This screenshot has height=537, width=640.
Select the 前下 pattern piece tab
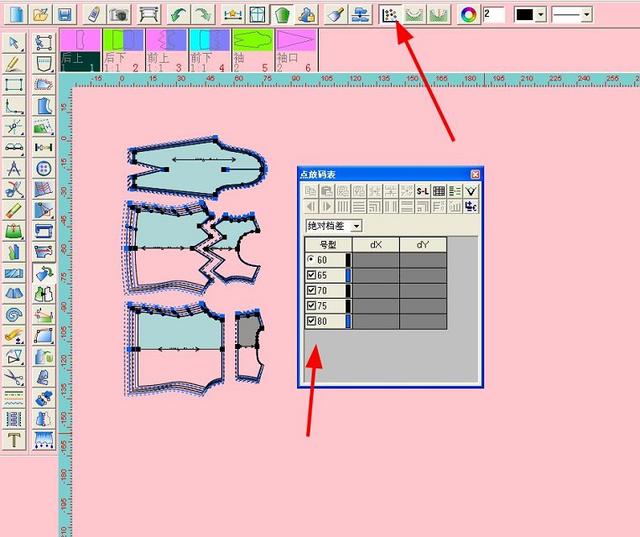210,51
